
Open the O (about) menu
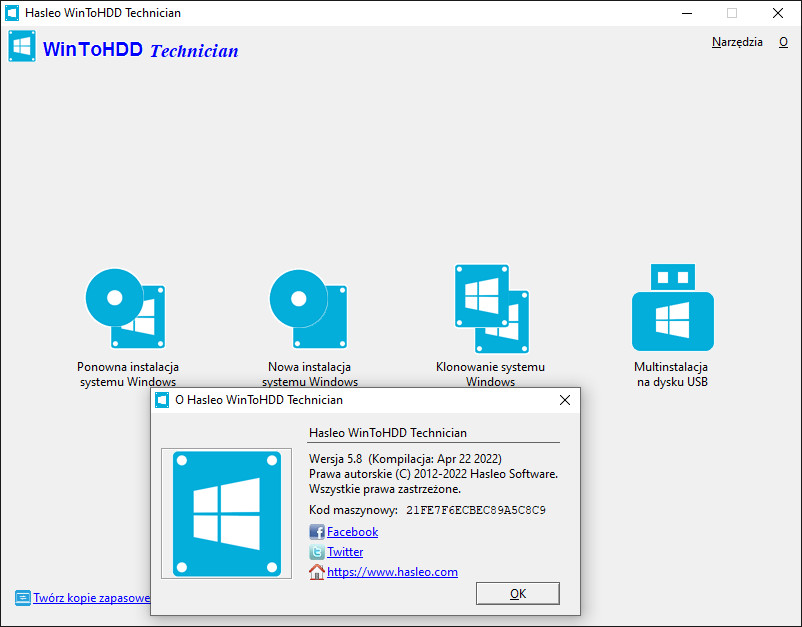click(783, 42)
